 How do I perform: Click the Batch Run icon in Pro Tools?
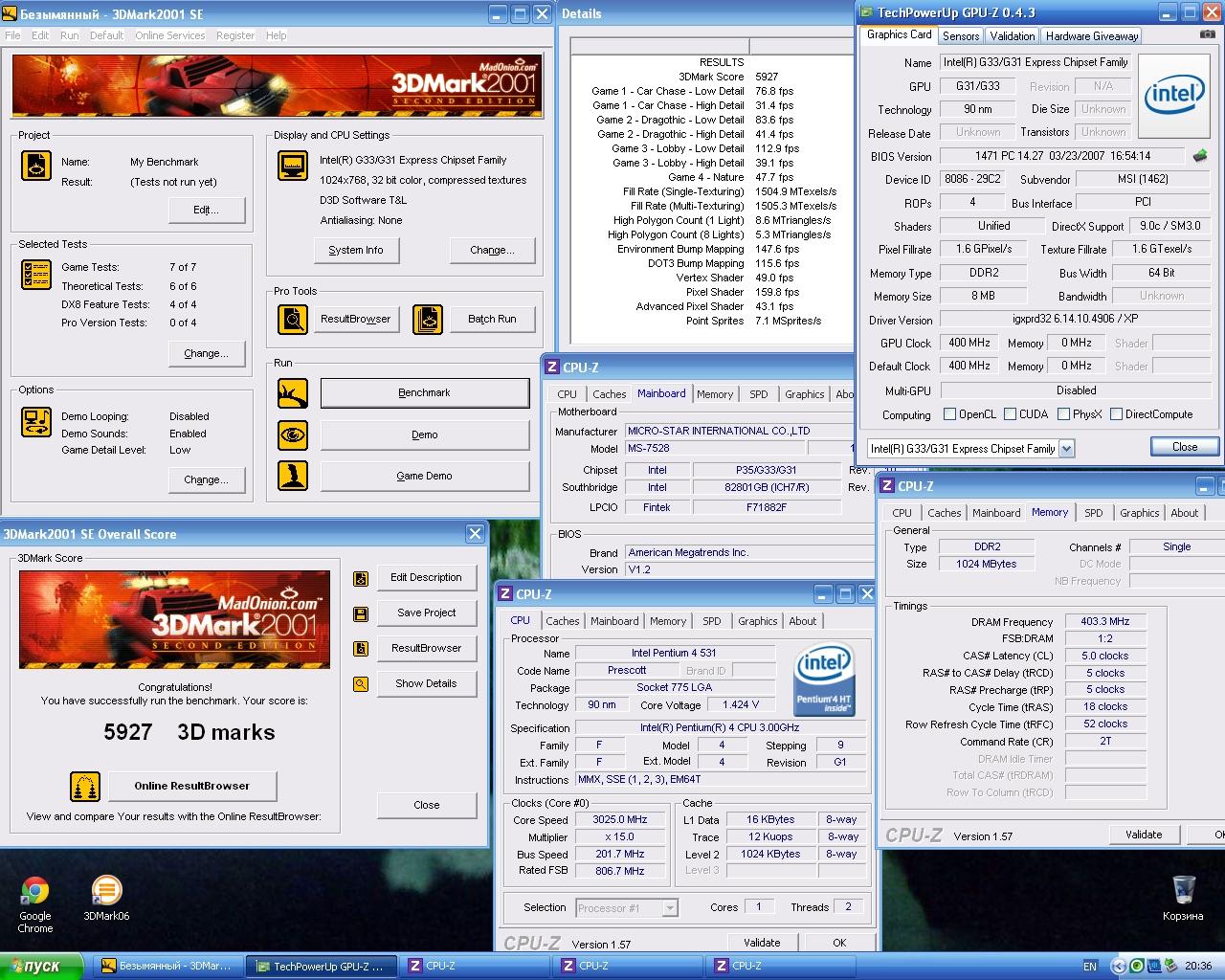pyautogui.click(x=428, y=319)
